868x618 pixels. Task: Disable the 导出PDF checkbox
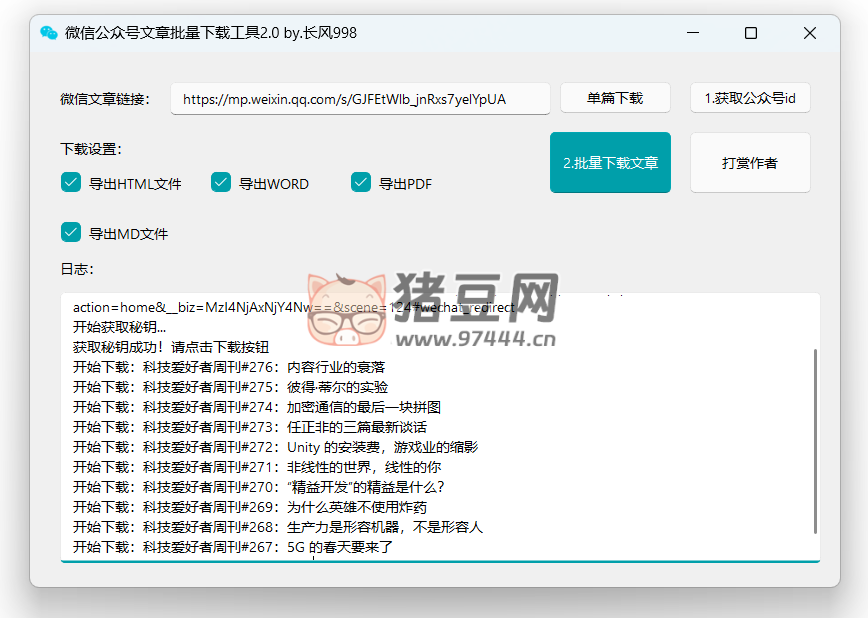coord(361,182)
